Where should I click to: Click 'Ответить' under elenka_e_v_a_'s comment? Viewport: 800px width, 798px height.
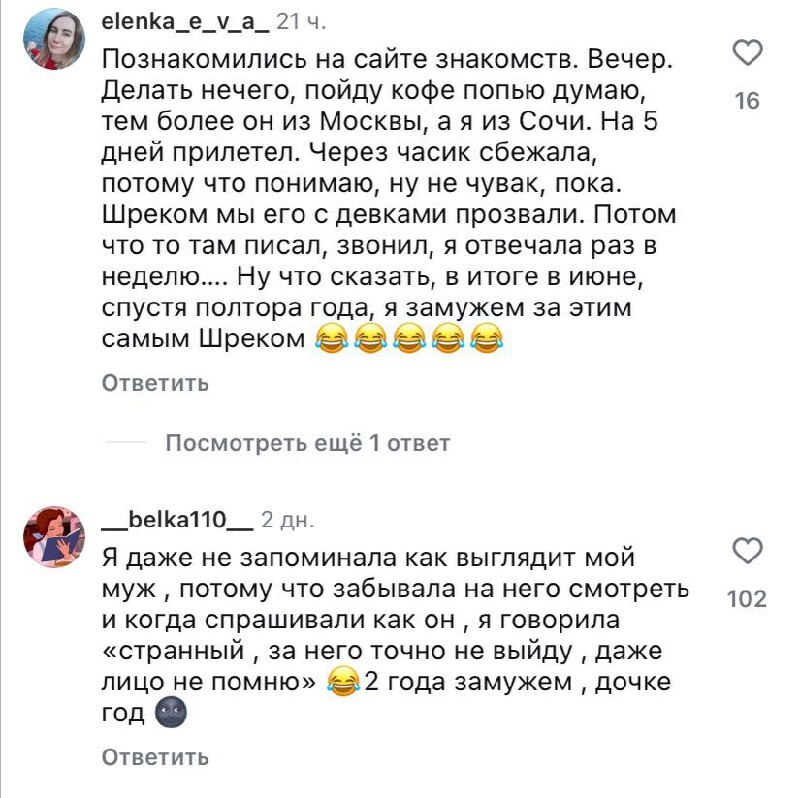[x=155, y=383]
